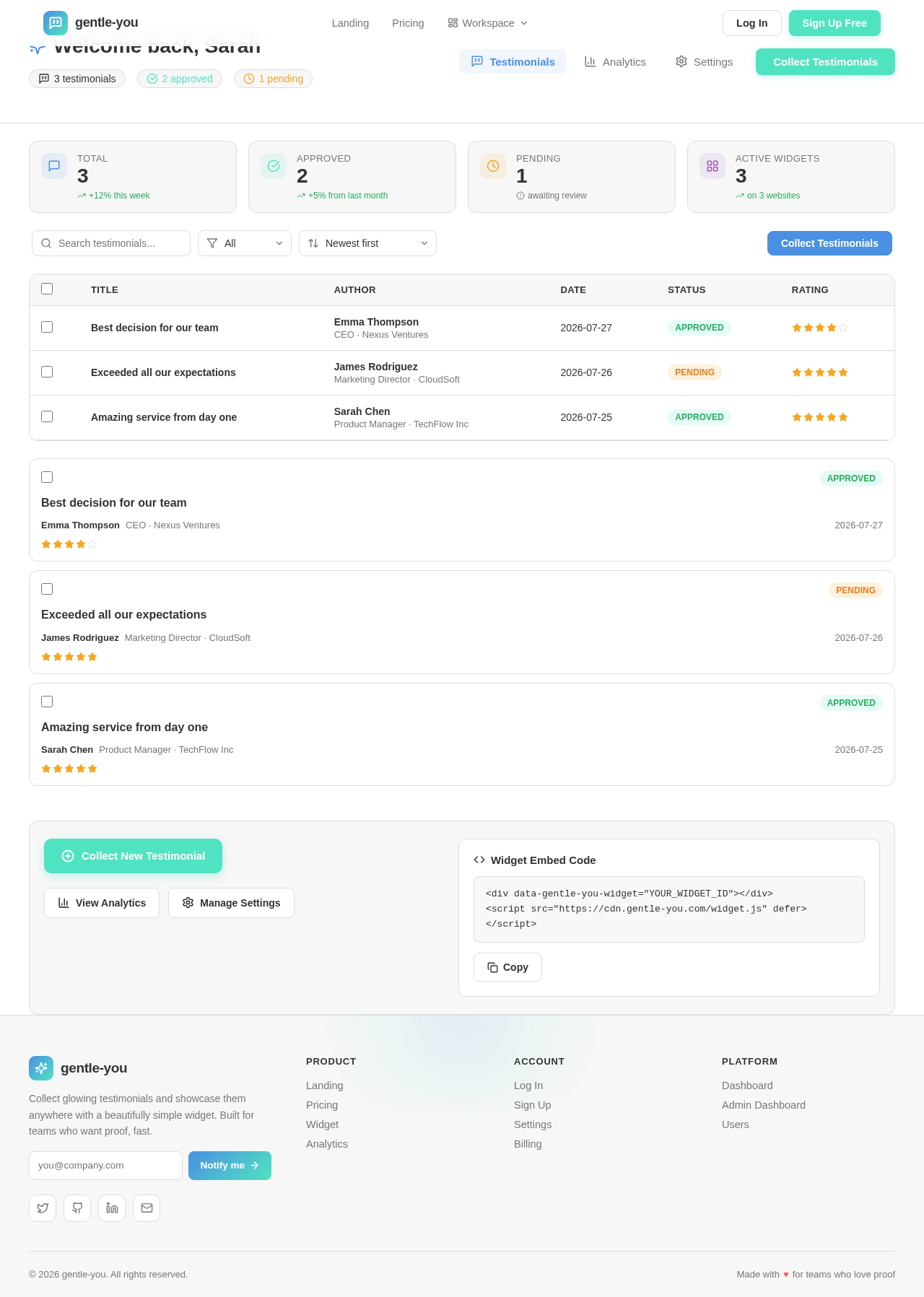Switch to the Testimonials tab
This screenshot has height=1297, width=924.
pos(513,61)
